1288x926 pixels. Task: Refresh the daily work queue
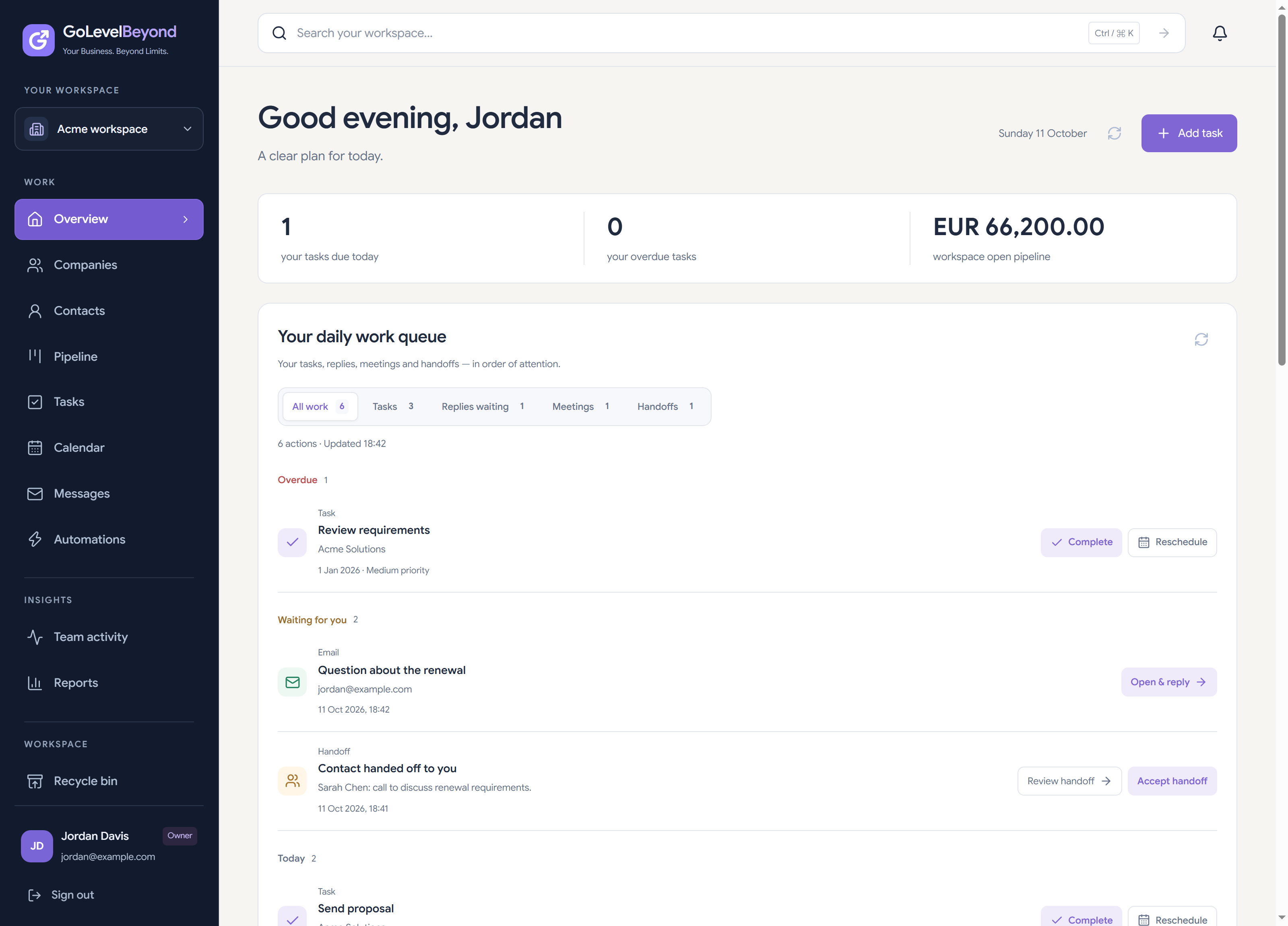coord(1201,339)
